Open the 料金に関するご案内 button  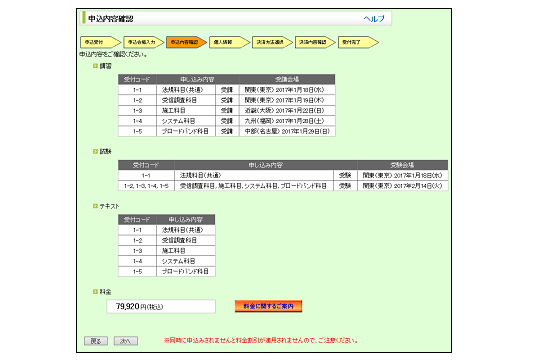[268, 306]
